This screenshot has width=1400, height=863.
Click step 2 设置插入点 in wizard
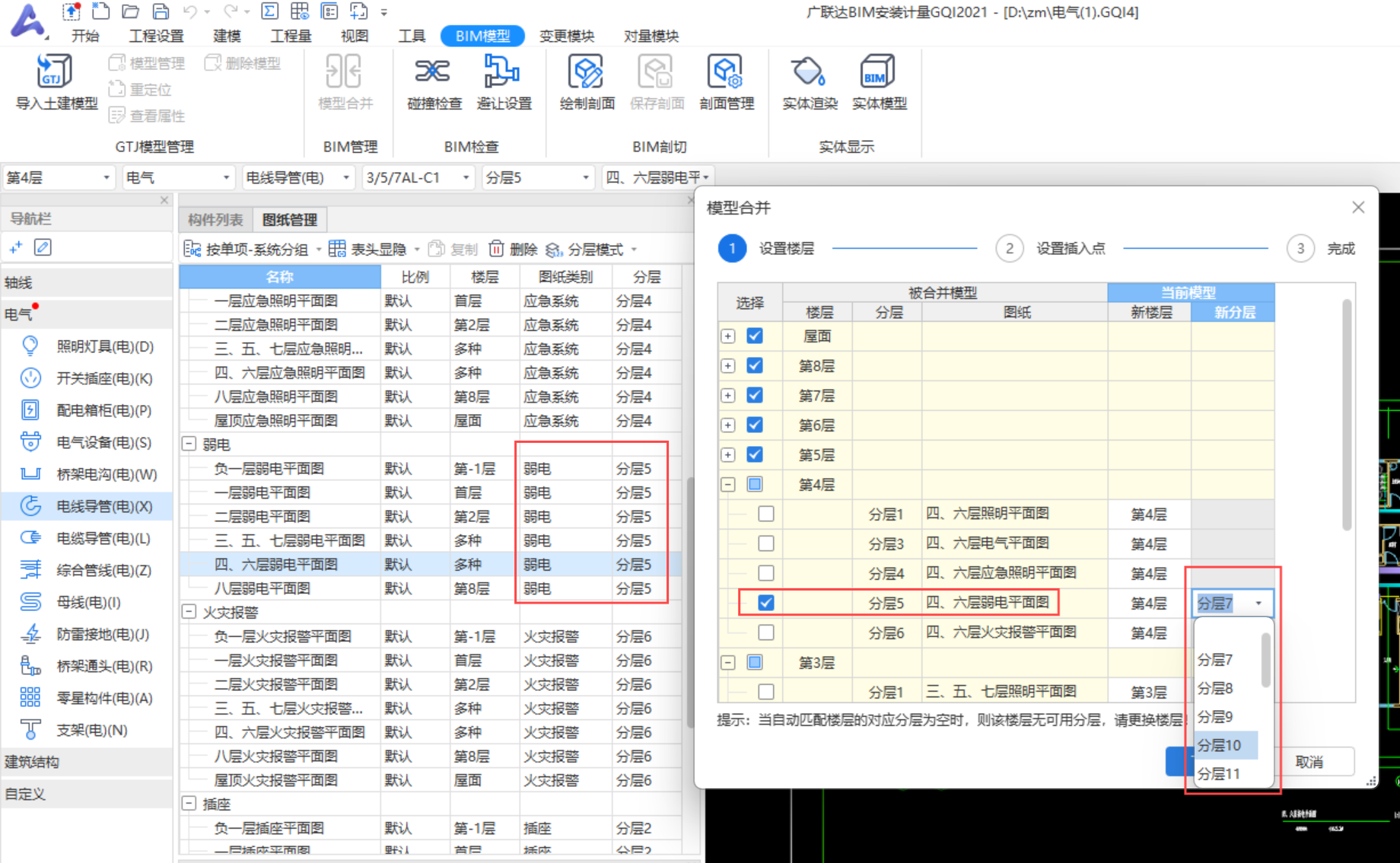pos(1051,249)
